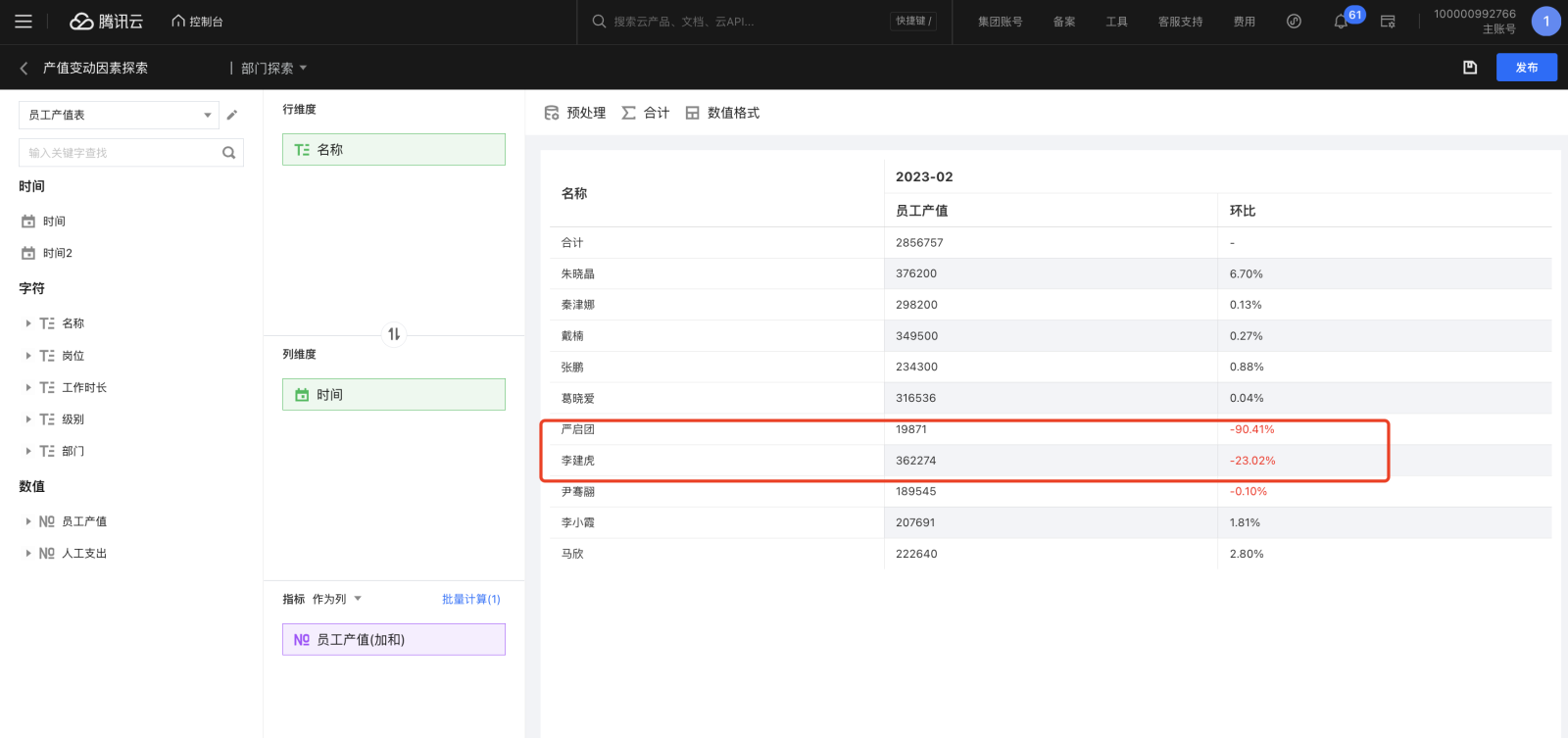This screenshot has height=738, width=1568.
Task: Open the 员工产值表 dataset dropdown
Action: (119, 115)
